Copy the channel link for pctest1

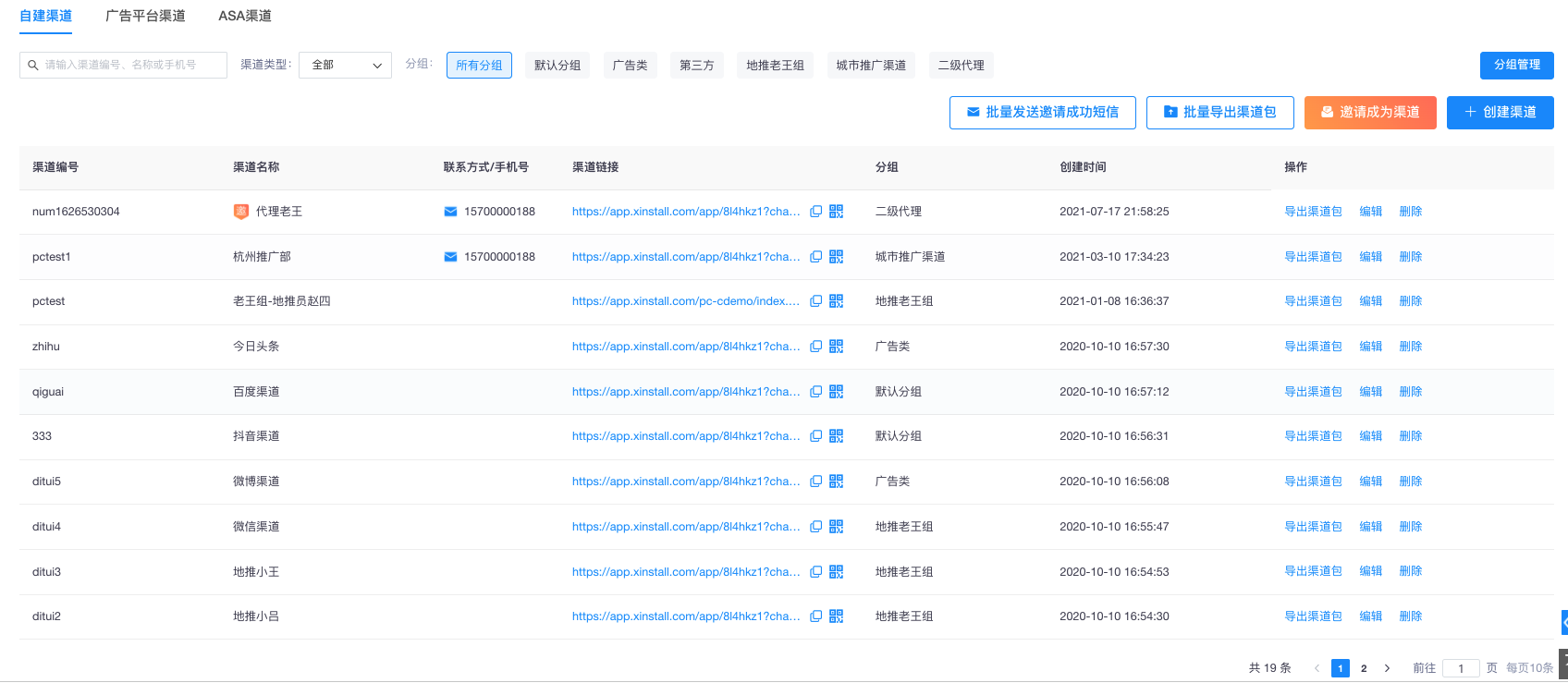816,257
